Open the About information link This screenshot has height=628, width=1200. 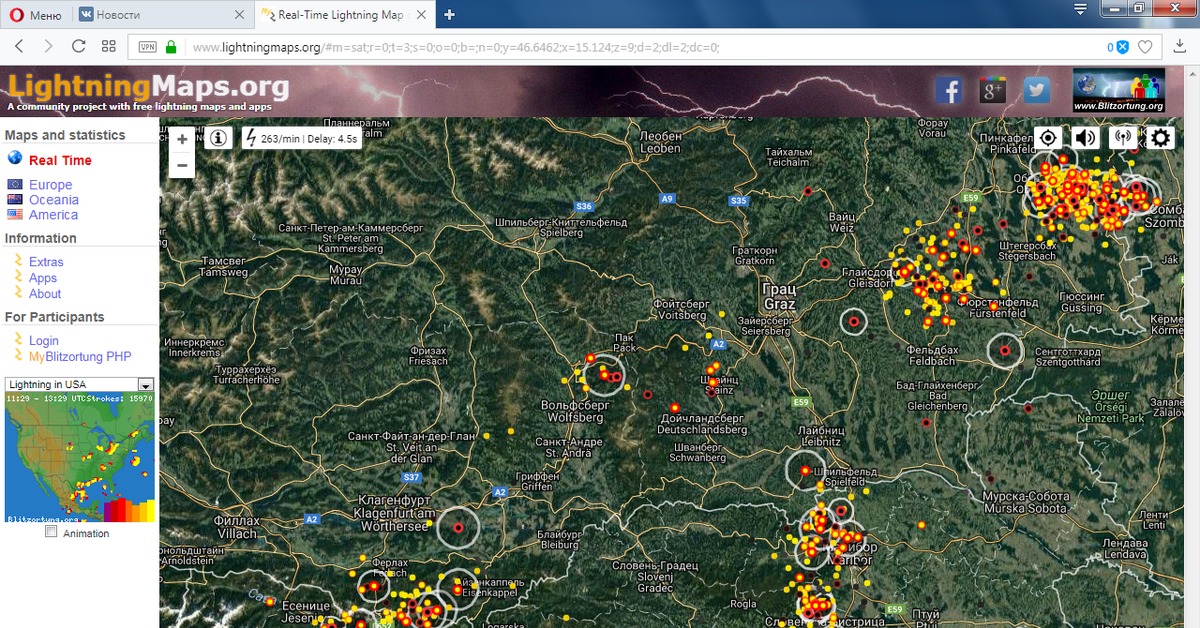click(45, 294)
